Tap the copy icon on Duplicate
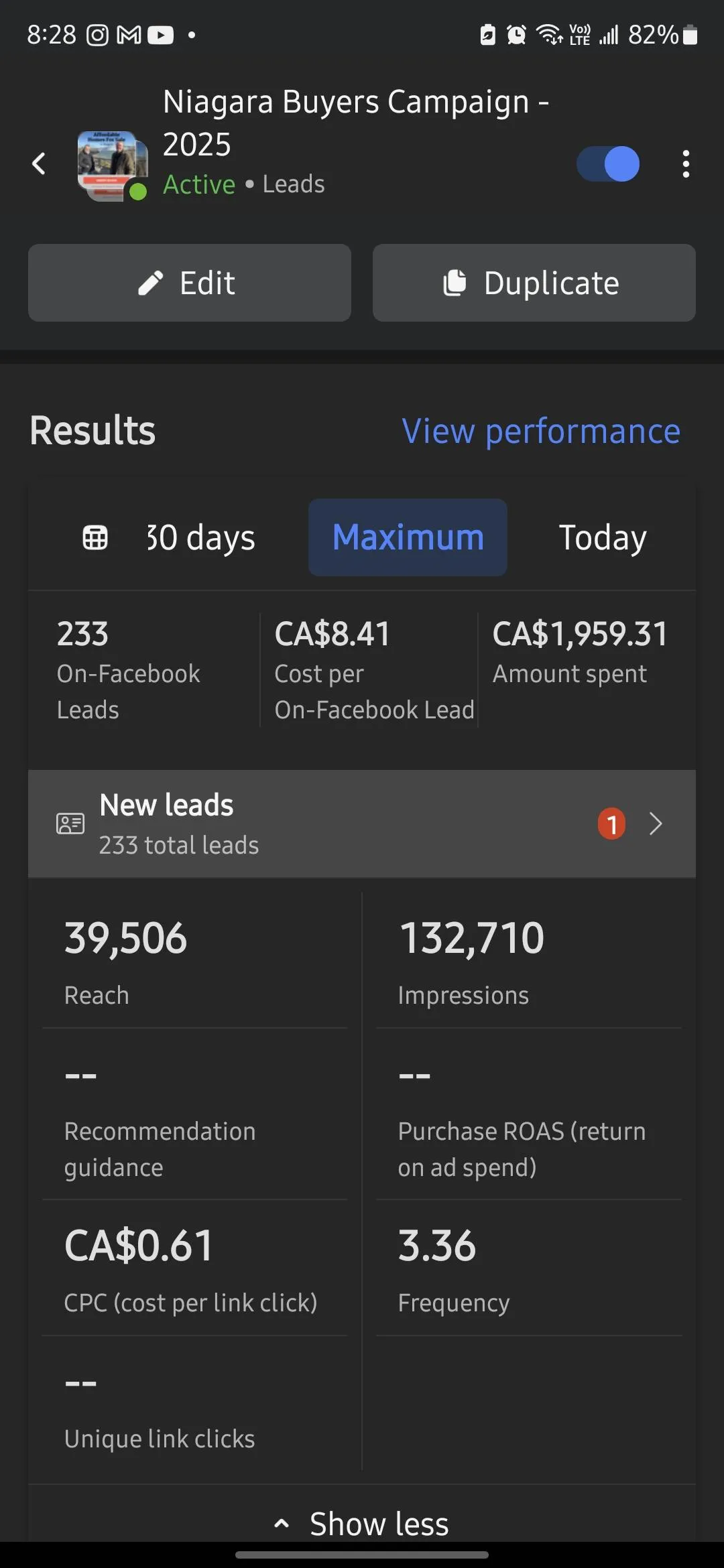The width and height of the screenshot is (724, 1568). click(x=455, y=283)
